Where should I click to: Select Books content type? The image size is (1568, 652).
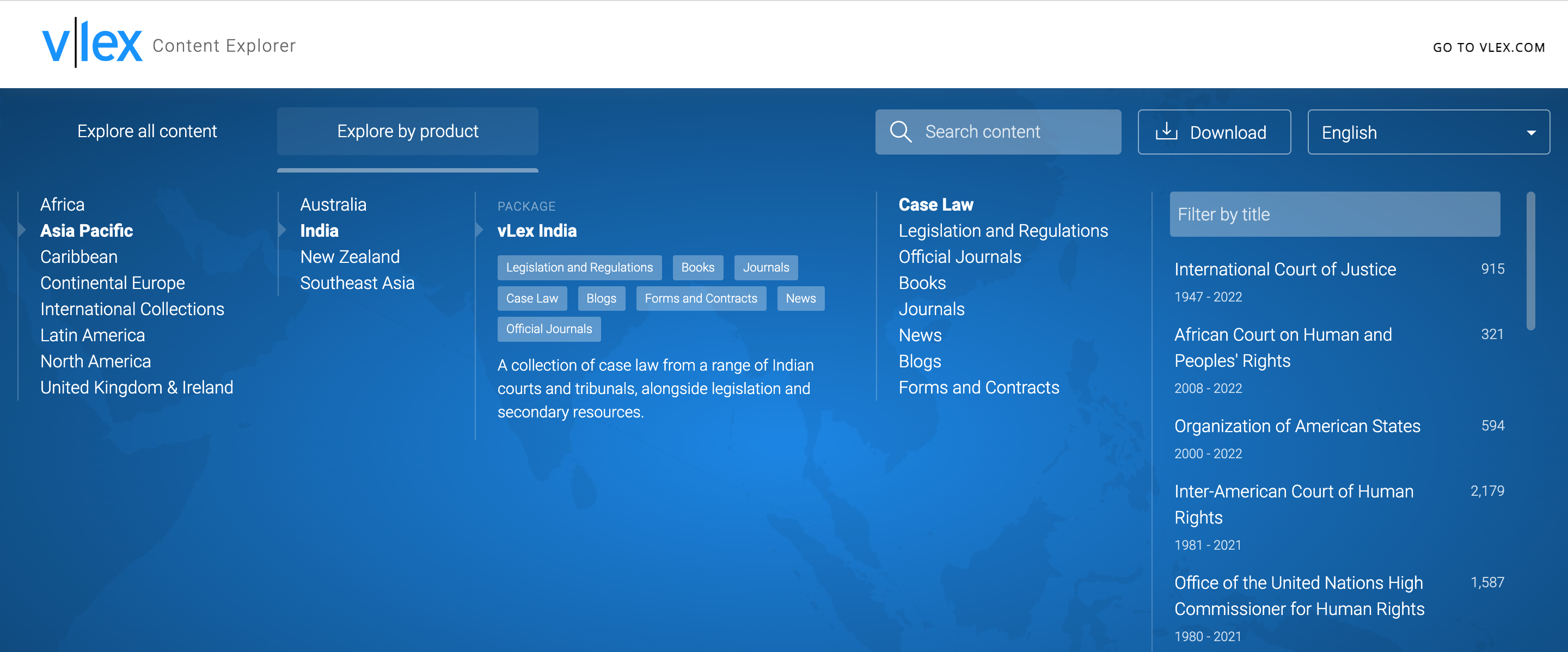coord(922,283)
